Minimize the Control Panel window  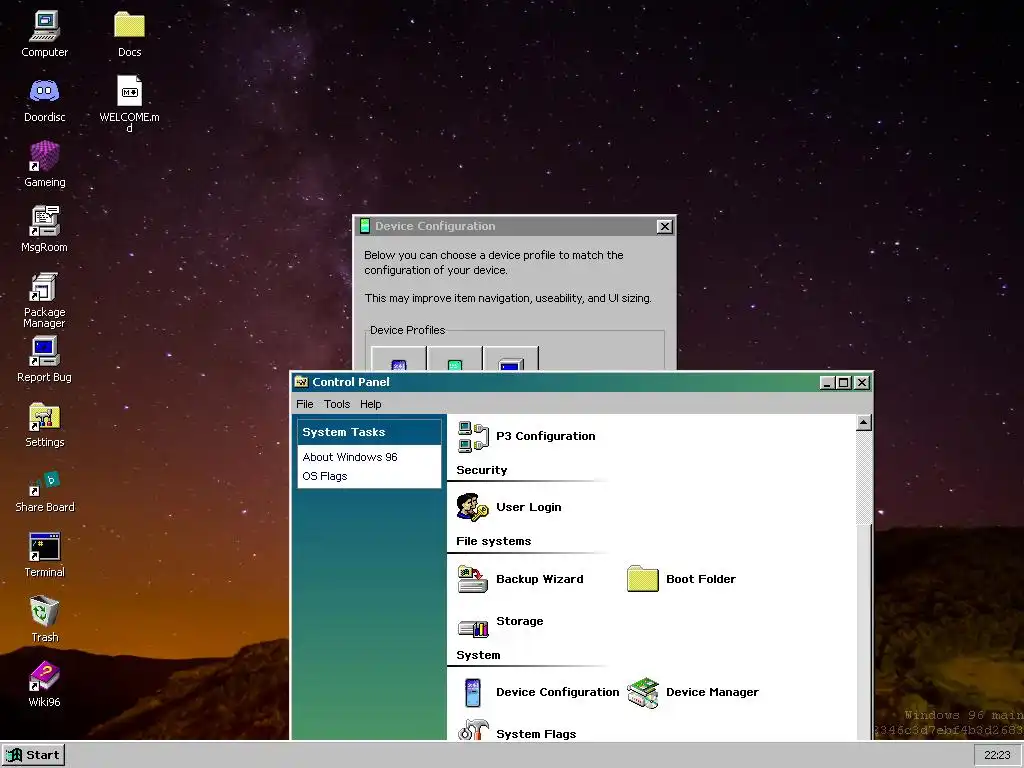pyautogui.click(x=827, y=383)
